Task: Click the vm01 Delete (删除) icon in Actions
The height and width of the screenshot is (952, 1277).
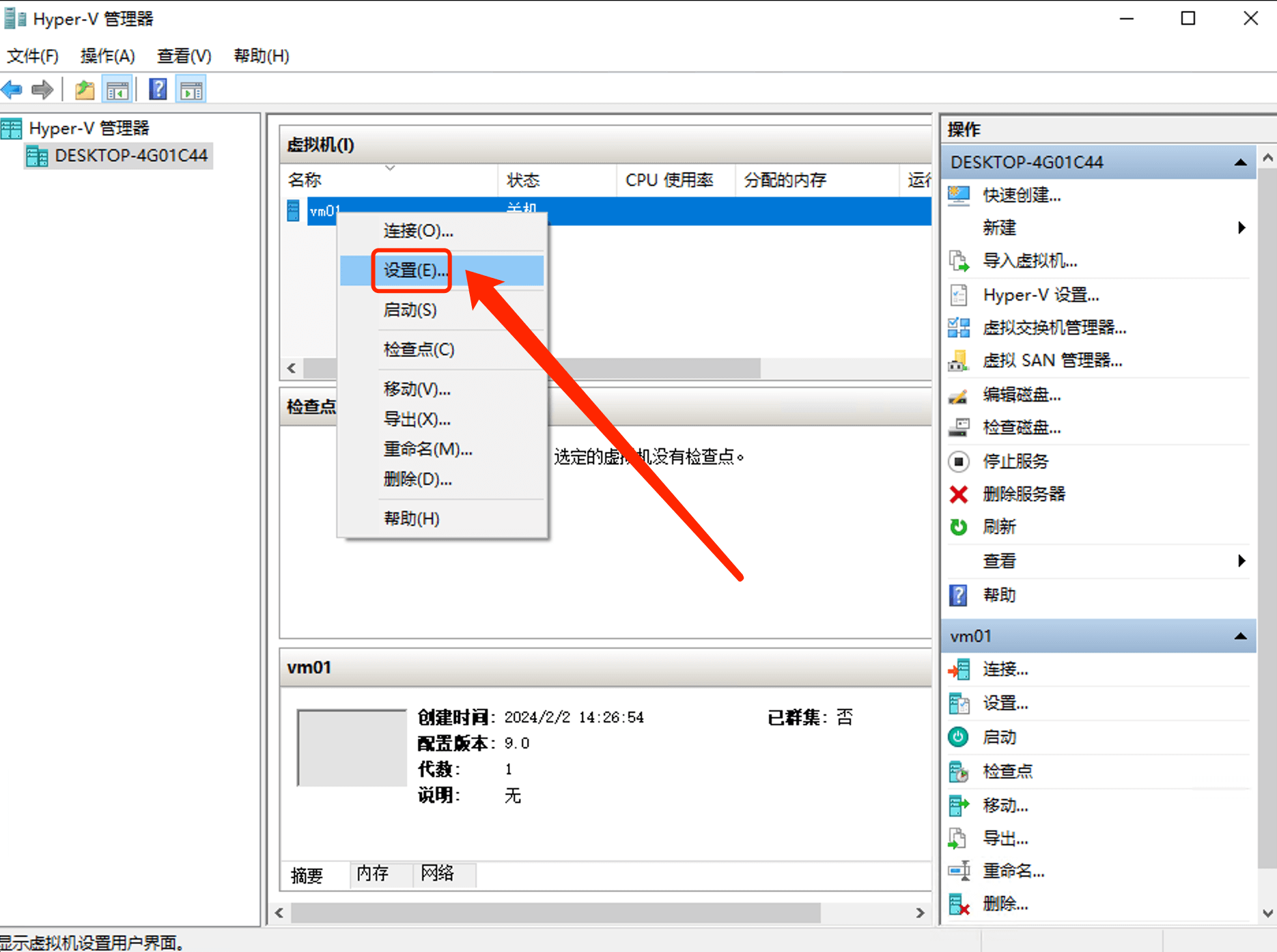Action: pyautogui.click(x=959, y=904)
